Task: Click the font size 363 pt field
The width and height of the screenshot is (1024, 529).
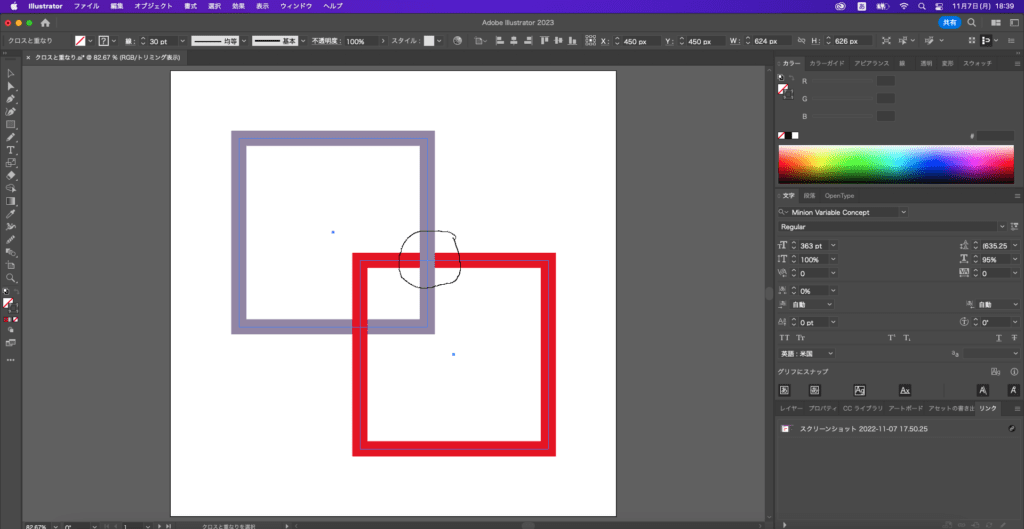Action: 814,245
